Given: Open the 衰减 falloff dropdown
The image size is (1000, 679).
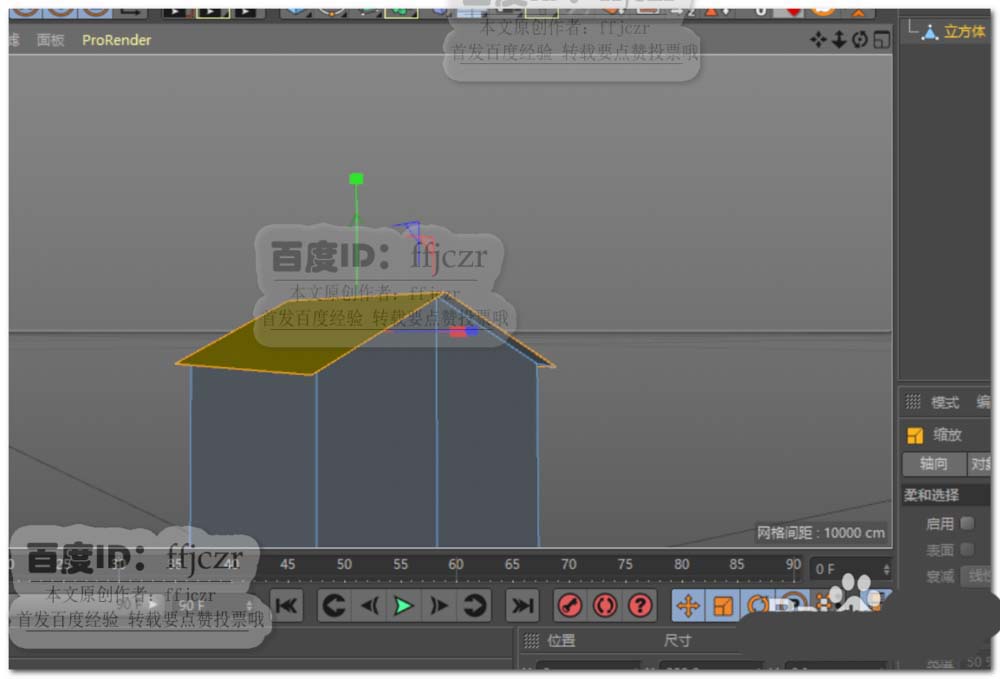Looking at the screenshot, I should tap(976, 576).
